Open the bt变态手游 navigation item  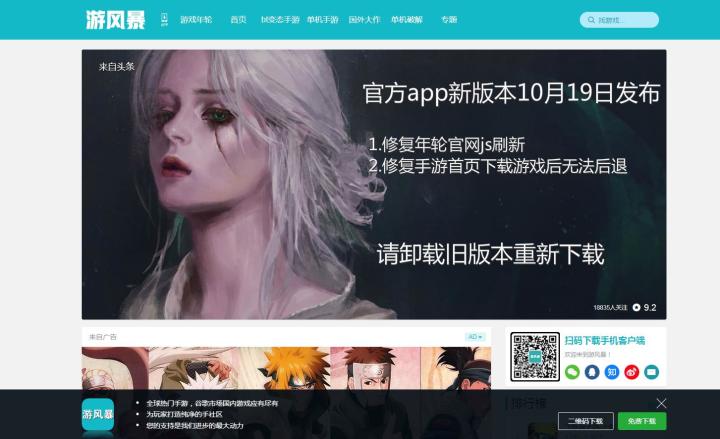tap(280, 20)
